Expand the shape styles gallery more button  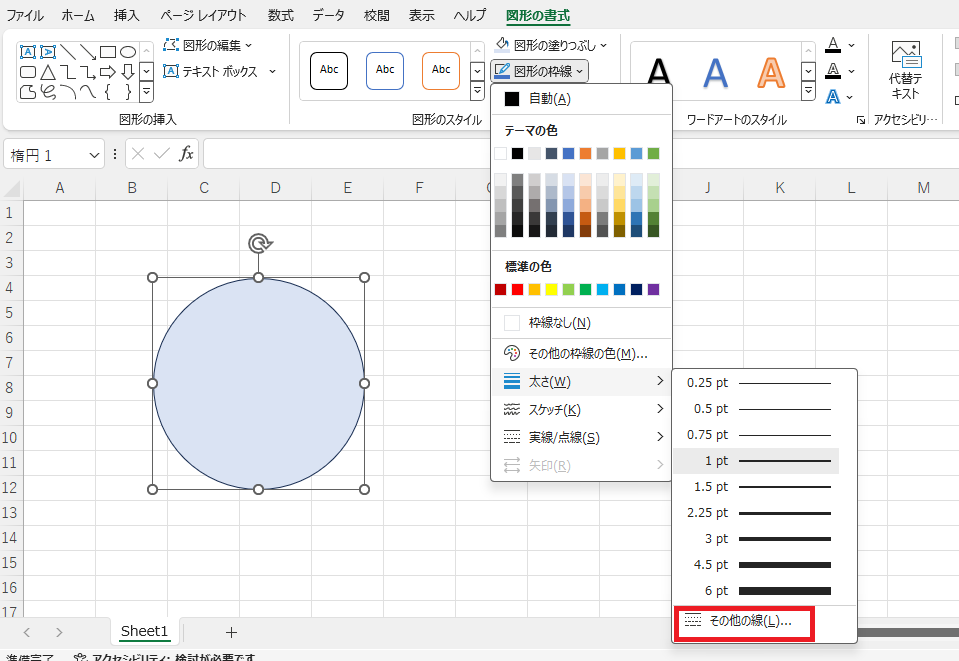tap(478, 90)
